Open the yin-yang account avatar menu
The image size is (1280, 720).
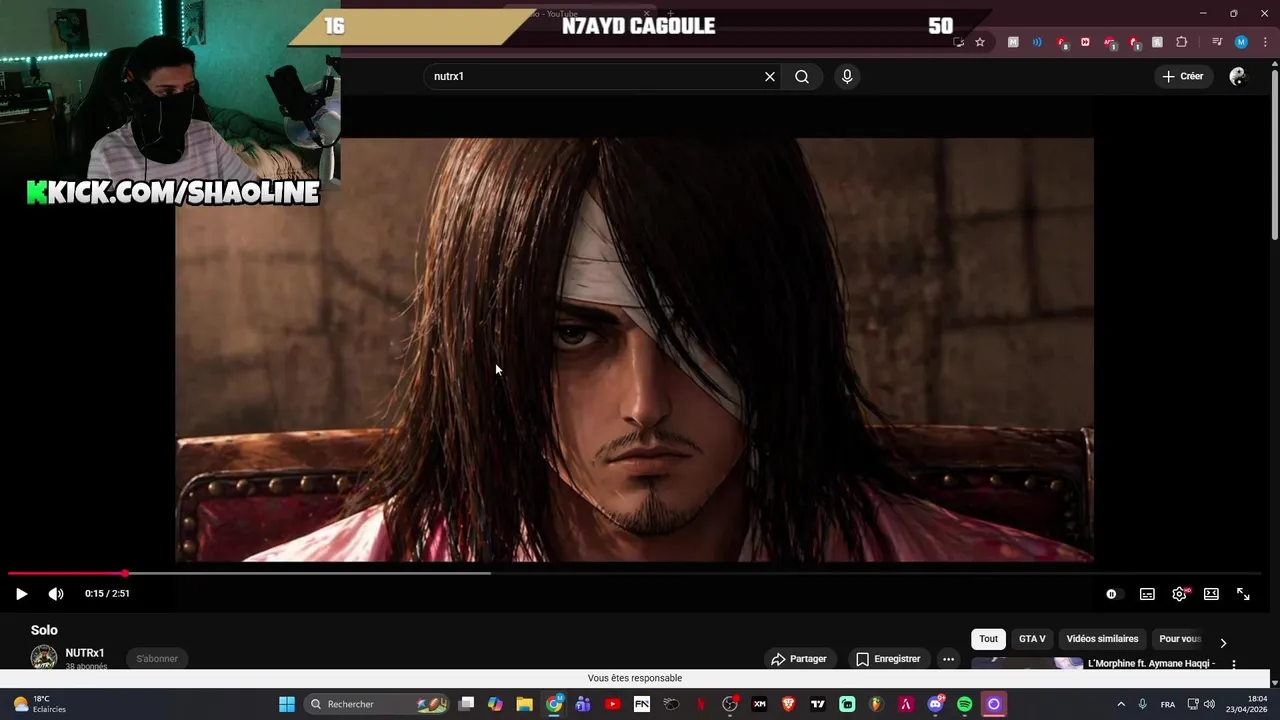tap(1238, 76)
